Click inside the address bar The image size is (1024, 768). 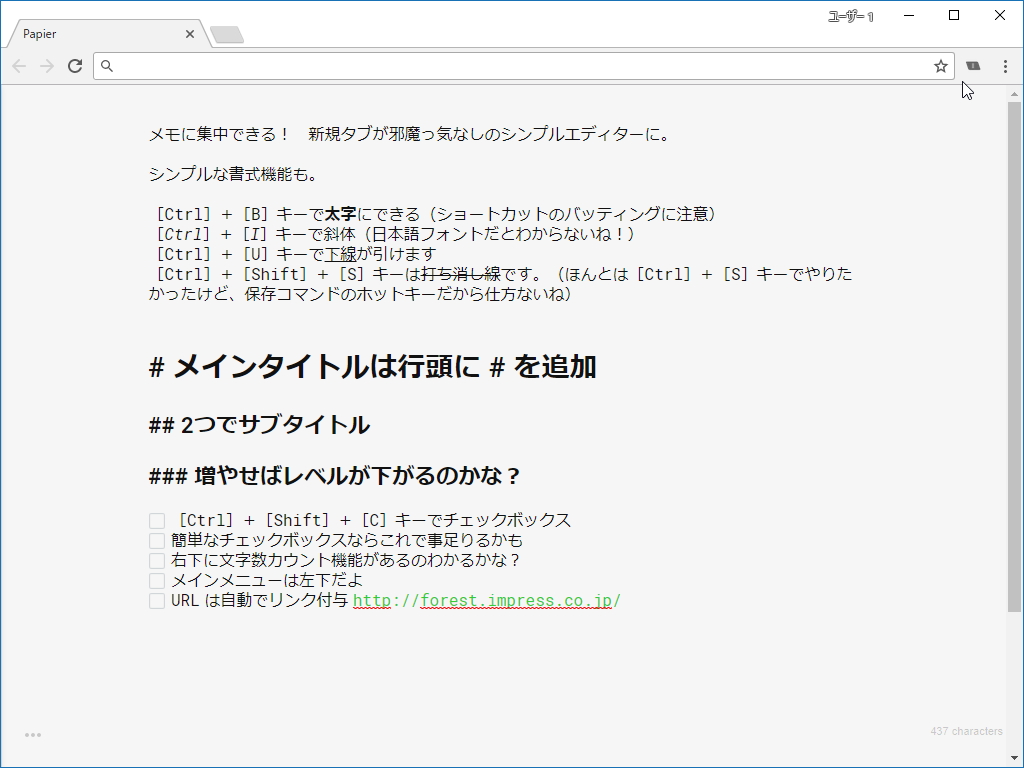coord(500,66)
